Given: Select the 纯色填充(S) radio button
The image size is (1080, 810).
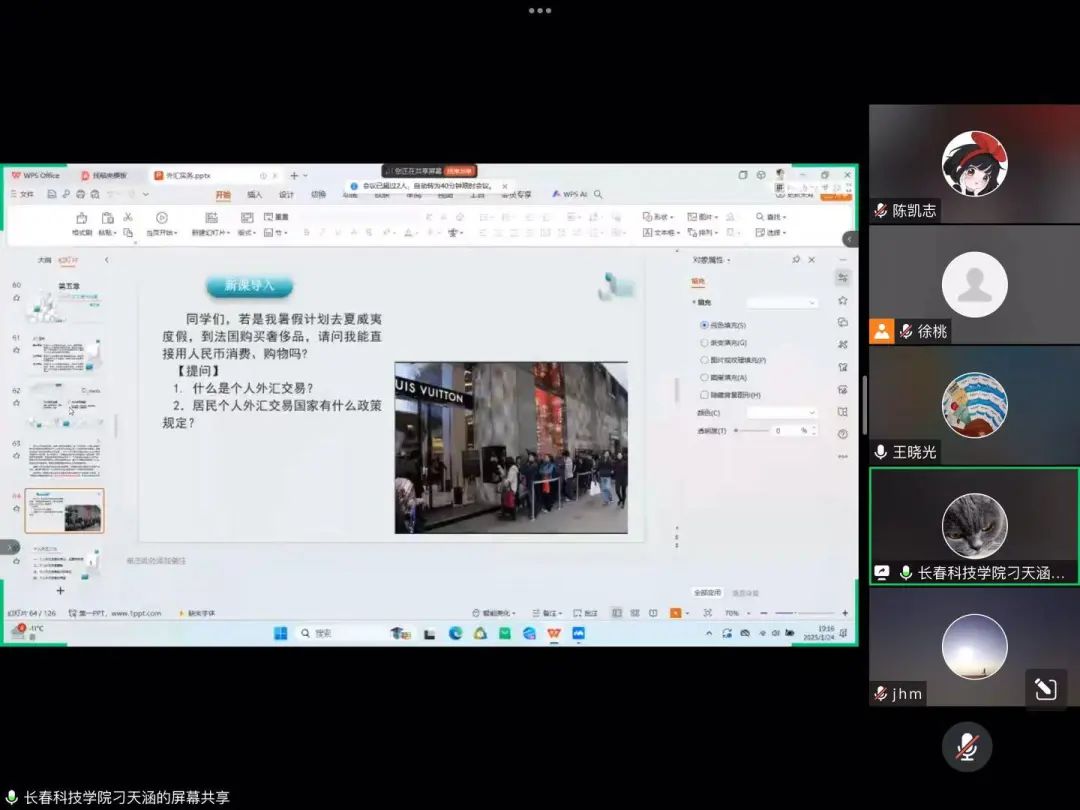Looking at the screenshot, I should click(x=704, y=325).
